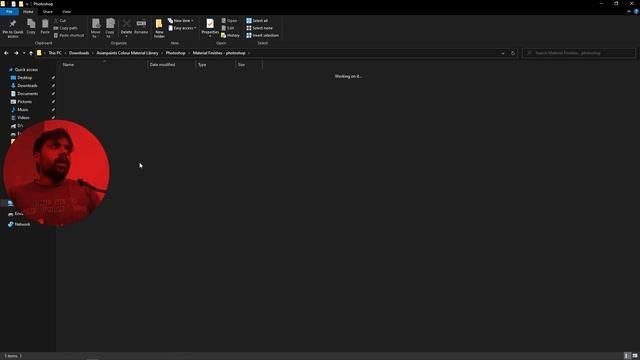640x360 pixels.
Task: Click the search box
Action: coord(579,53)
